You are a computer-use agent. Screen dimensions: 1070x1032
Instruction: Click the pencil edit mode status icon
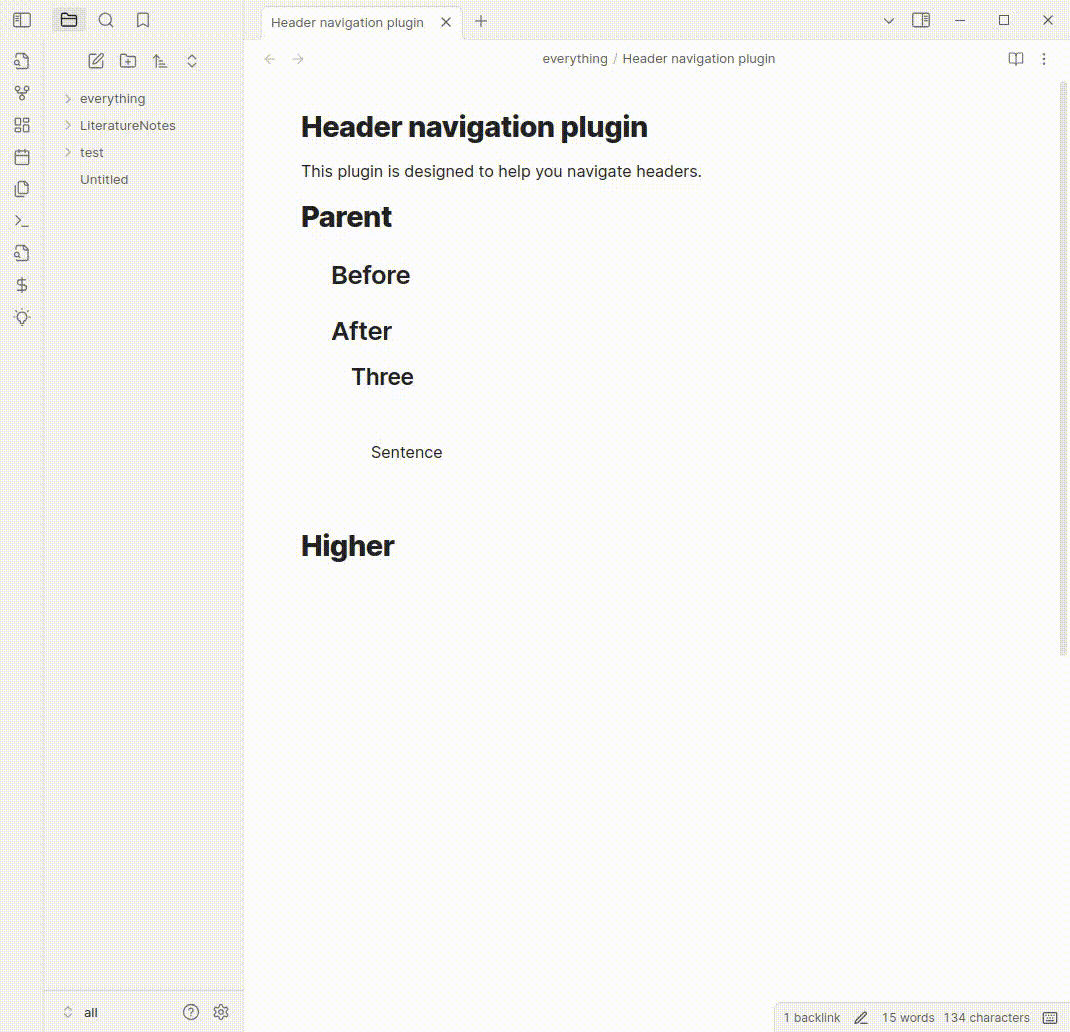click(x=861, y=1018)
